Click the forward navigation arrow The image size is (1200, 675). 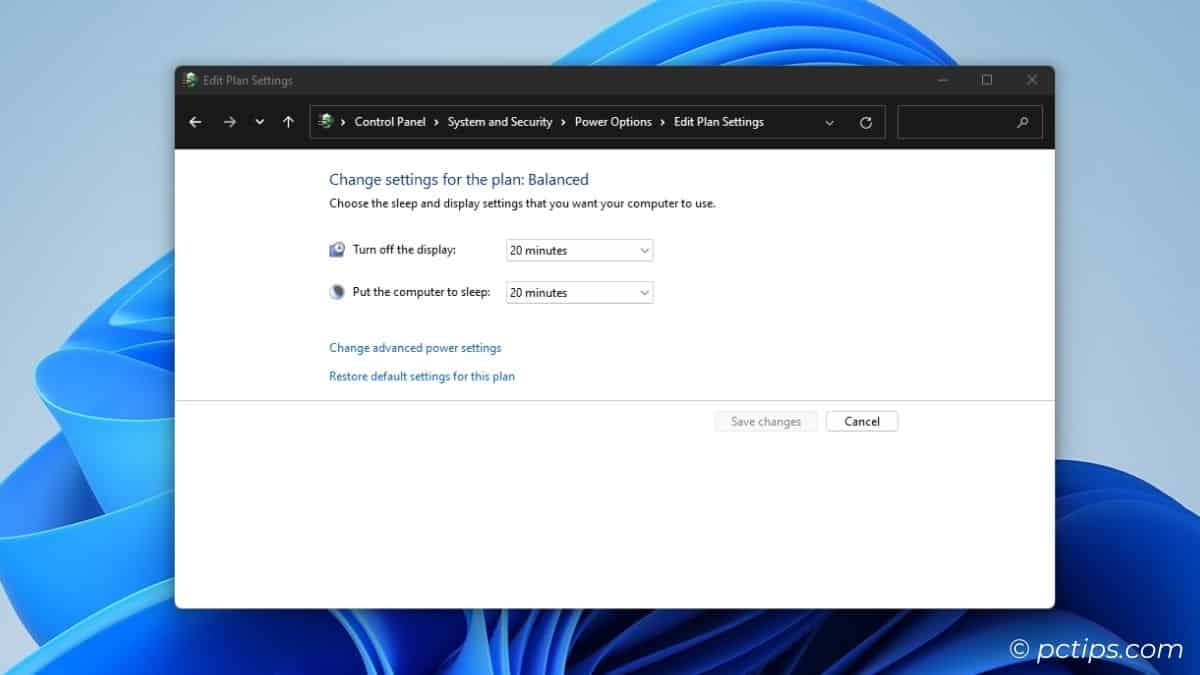(229, 121)
